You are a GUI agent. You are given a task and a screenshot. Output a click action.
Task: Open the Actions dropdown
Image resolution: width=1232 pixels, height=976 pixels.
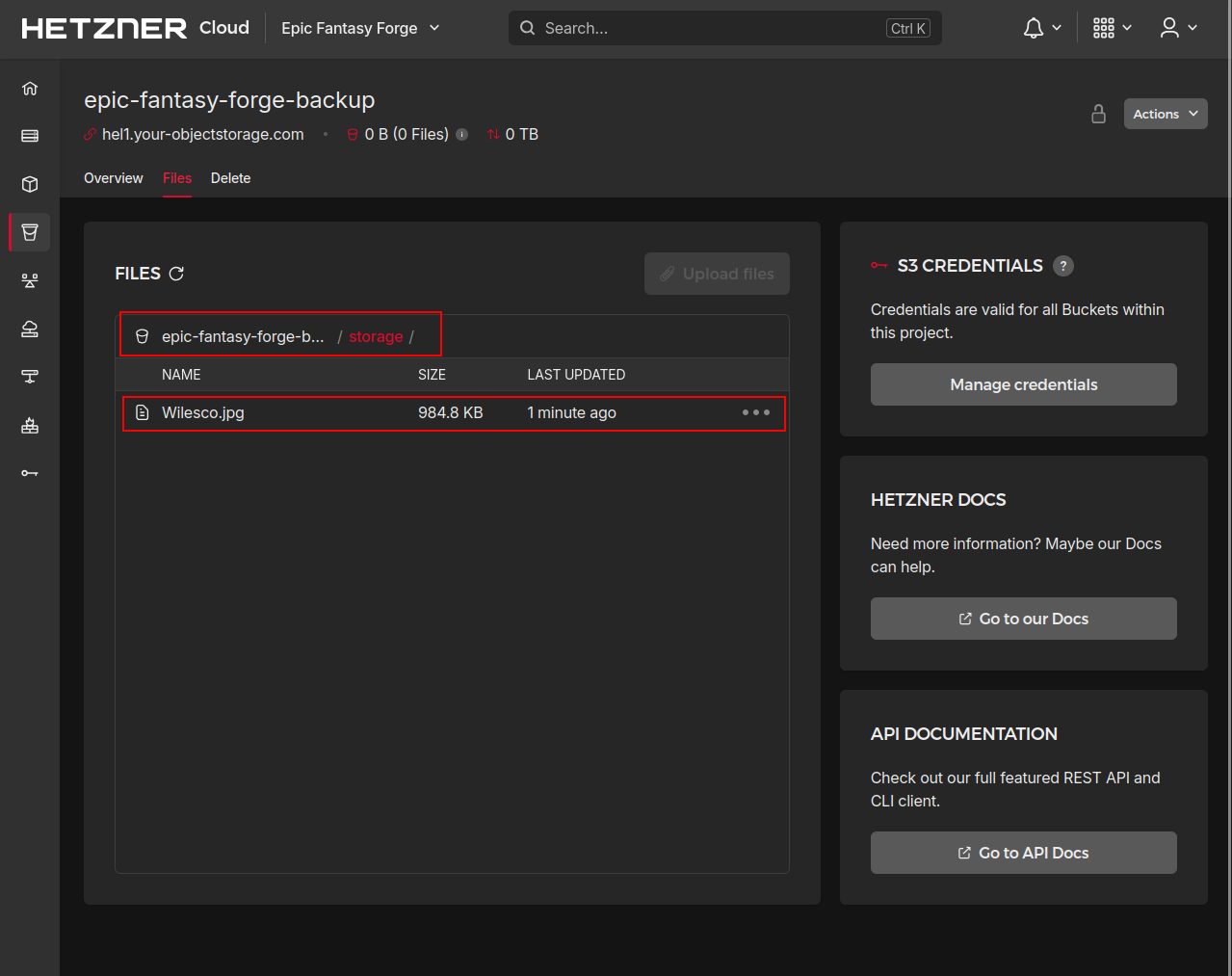tap(1166, 114)
